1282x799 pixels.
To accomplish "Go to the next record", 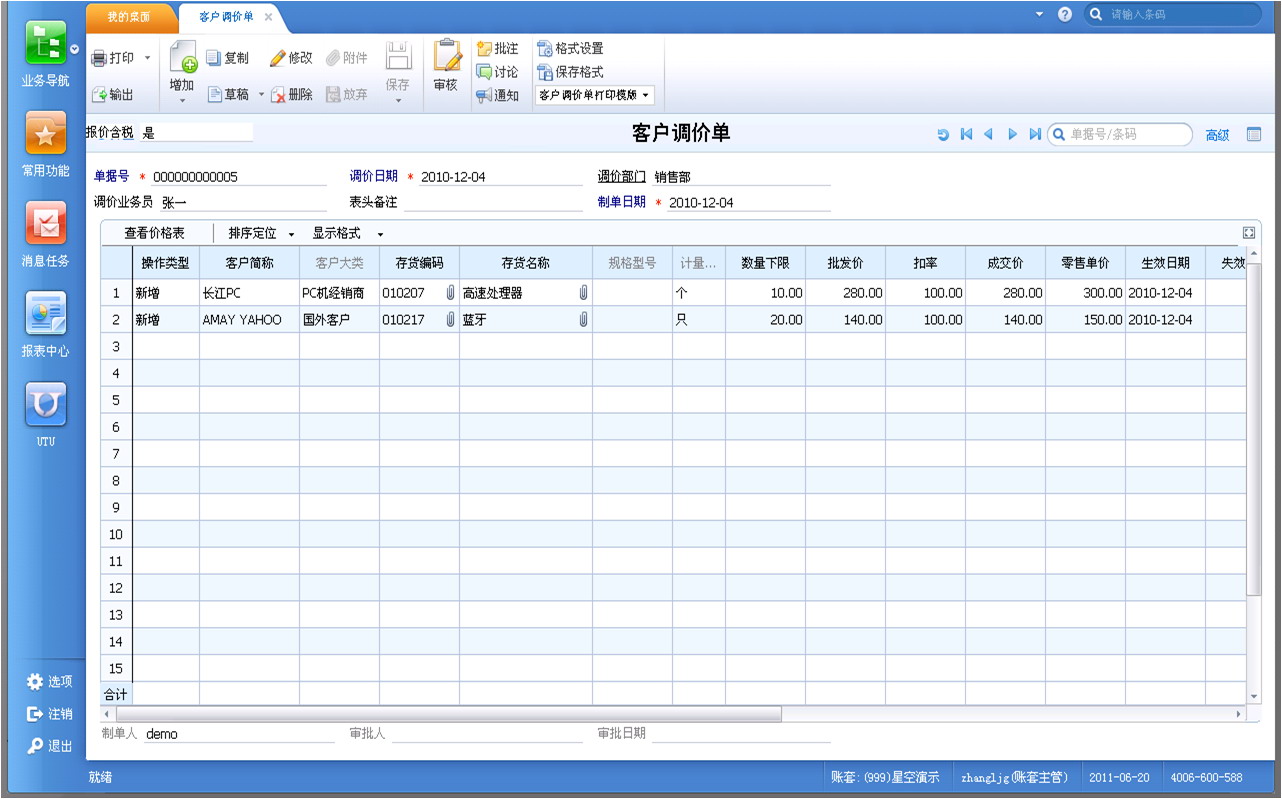I will pos(1012,134).
